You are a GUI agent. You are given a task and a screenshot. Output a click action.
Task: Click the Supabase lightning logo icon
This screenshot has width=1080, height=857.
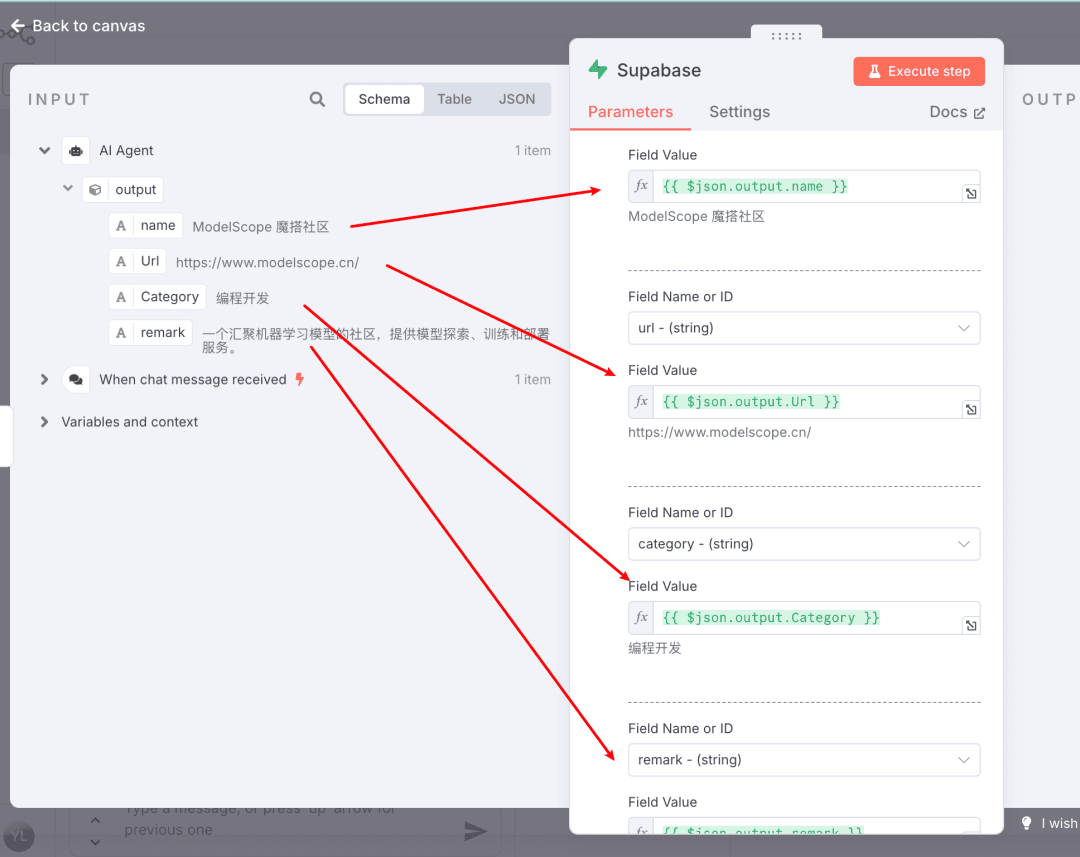(598, 70)
